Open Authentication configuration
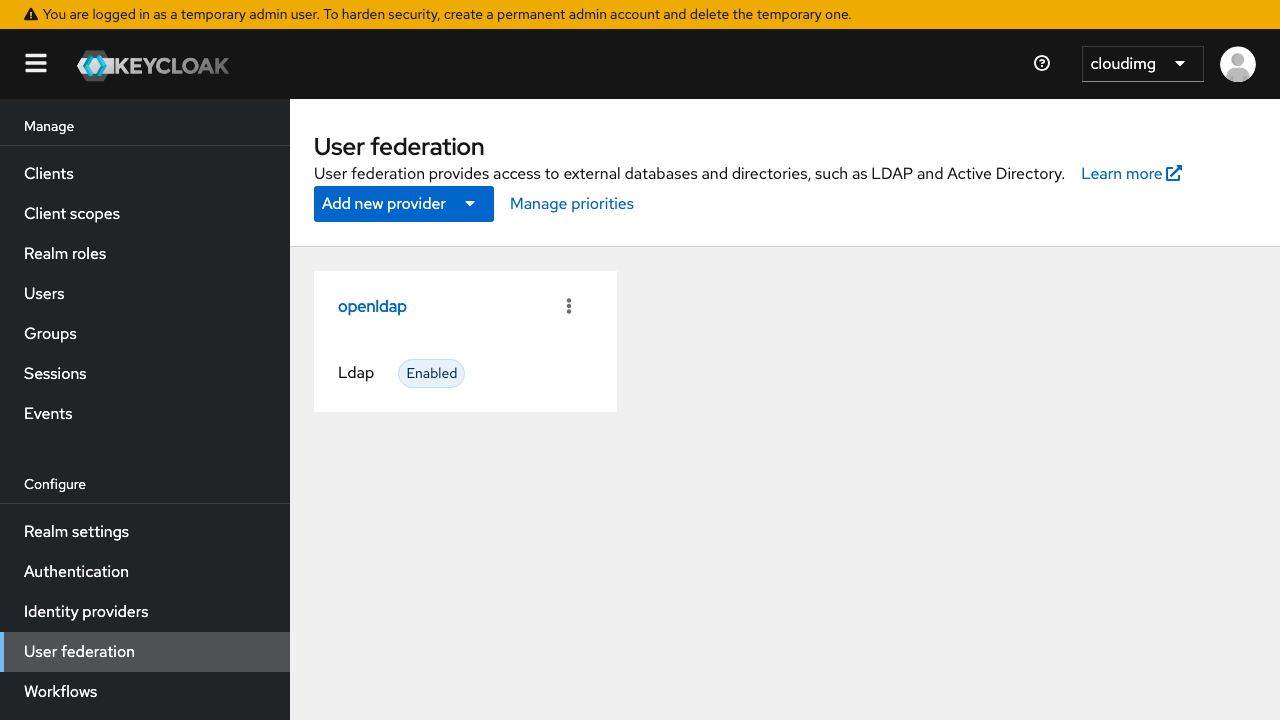 145,572
